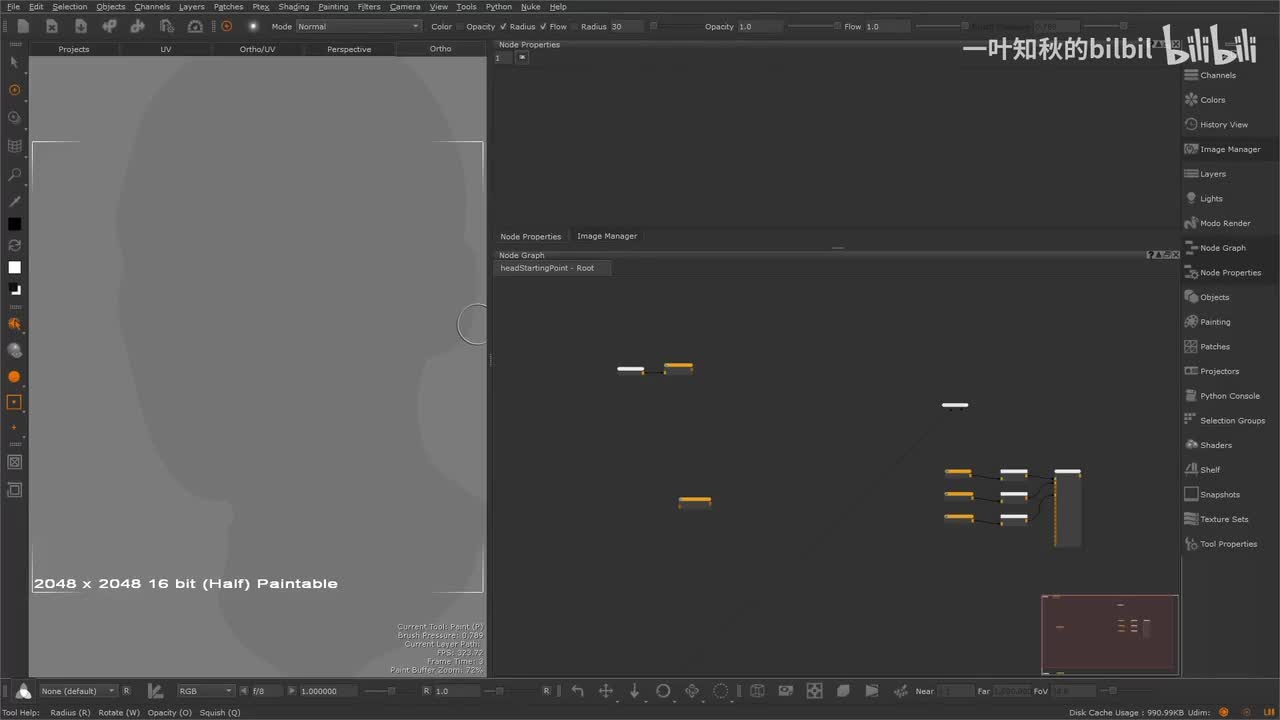1280x720 pixels.
Task: Switch to the Image Manager tab
Action: [607, 236]
